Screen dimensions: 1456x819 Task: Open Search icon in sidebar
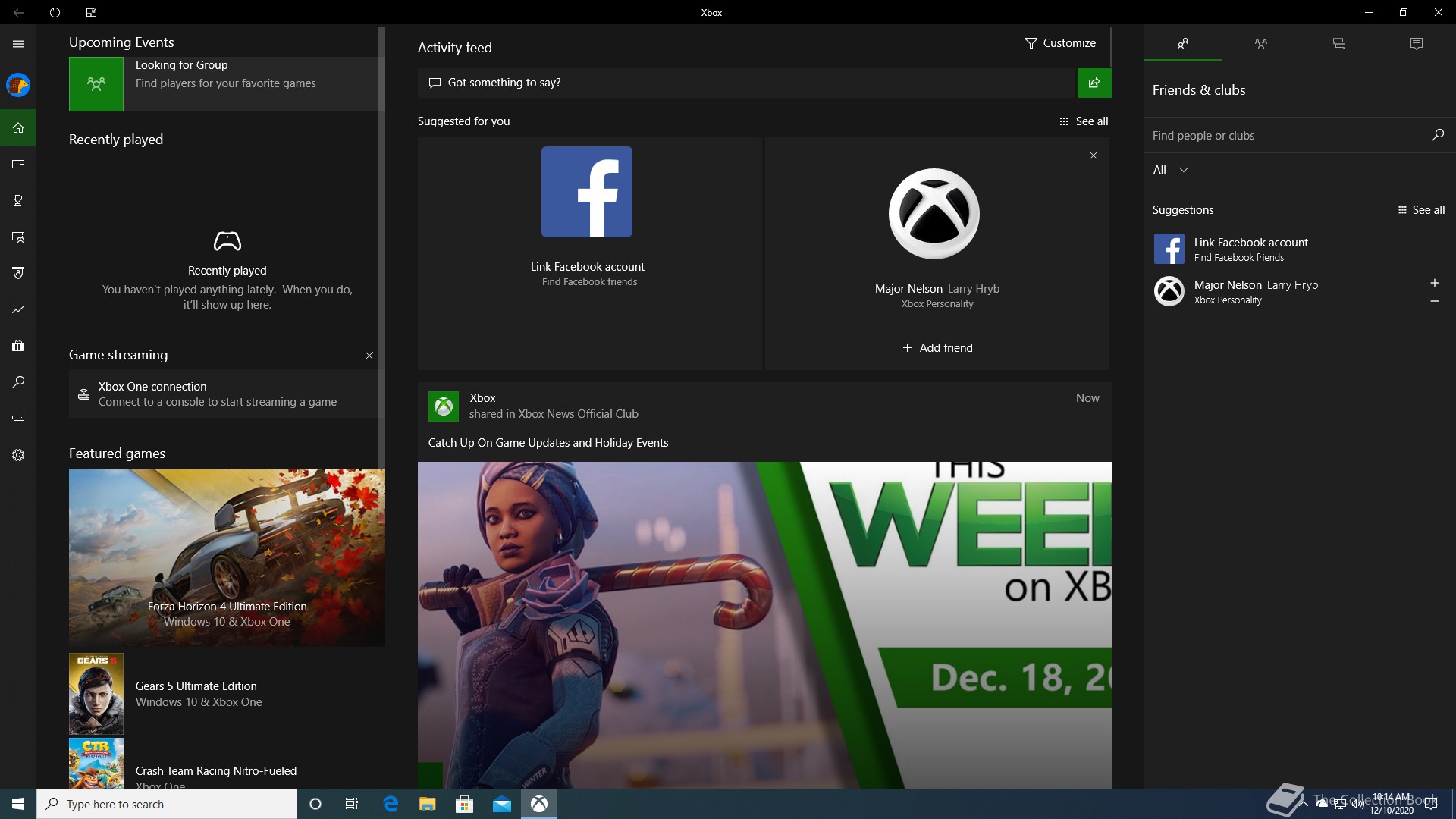click(x=18, y=382)
